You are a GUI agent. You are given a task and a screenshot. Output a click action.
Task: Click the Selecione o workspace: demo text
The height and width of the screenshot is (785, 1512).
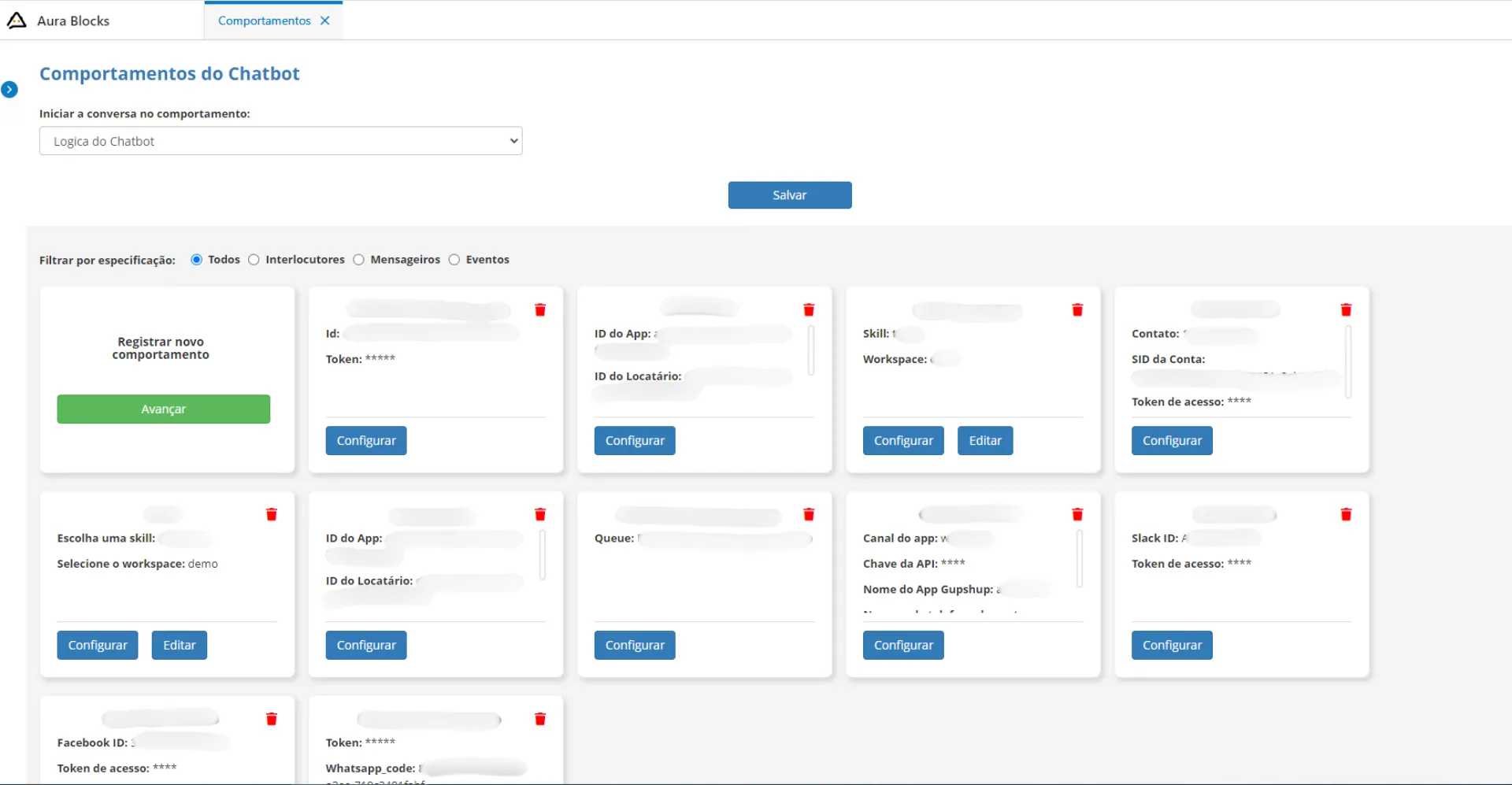pyautogui.click(x=138, y=564)
